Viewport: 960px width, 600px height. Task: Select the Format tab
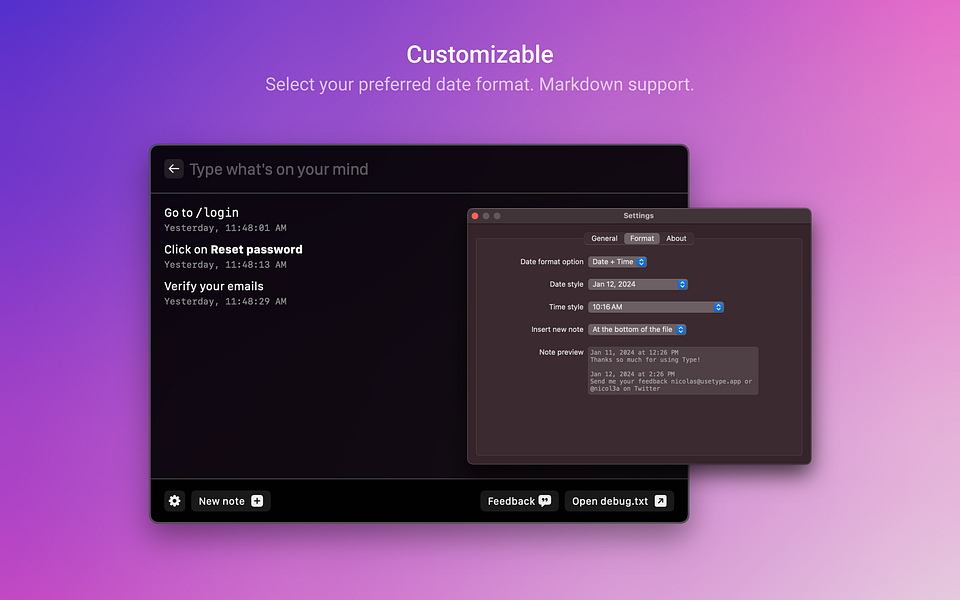641,238
